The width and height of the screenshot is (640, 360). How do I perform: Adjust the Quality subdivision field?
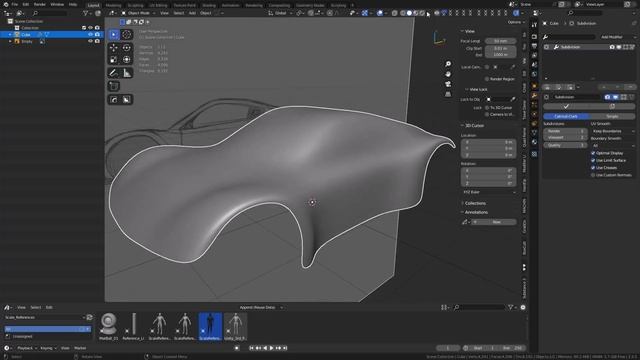pos(565,145)
